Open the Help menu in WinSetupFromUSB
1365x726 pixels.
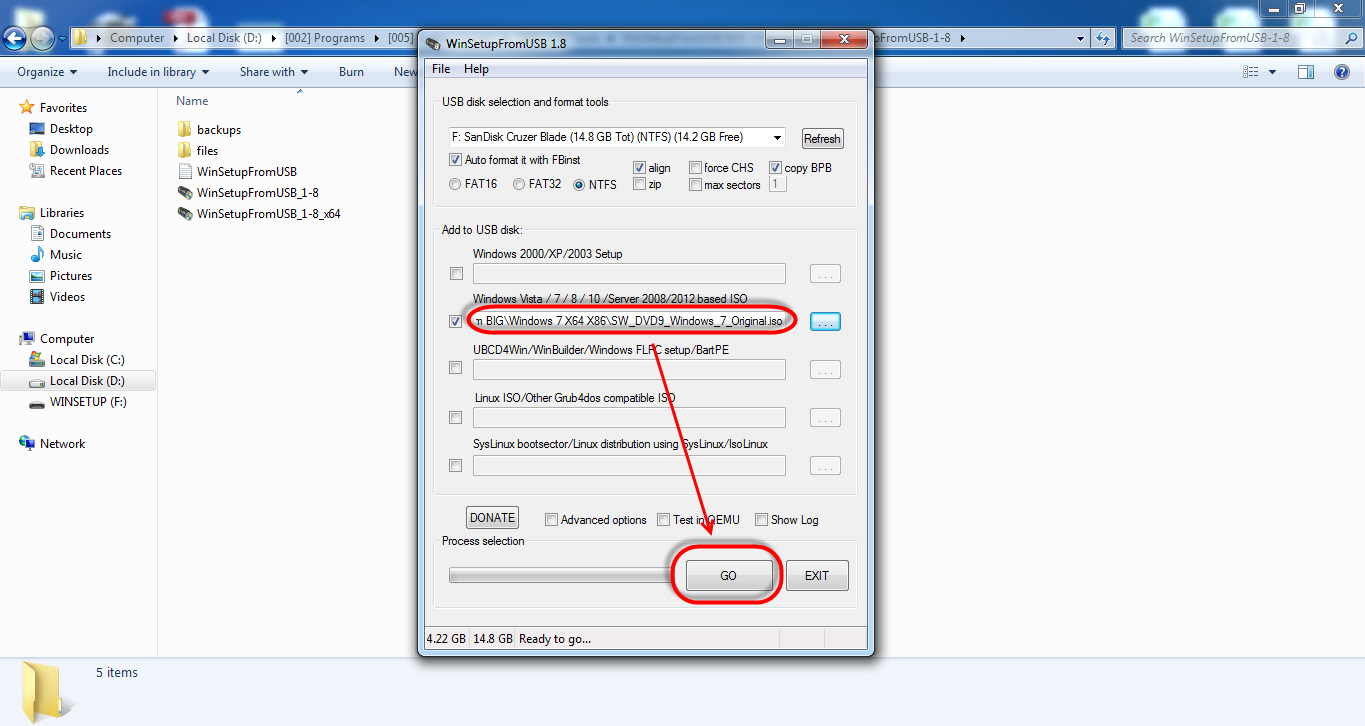(477, 68)
